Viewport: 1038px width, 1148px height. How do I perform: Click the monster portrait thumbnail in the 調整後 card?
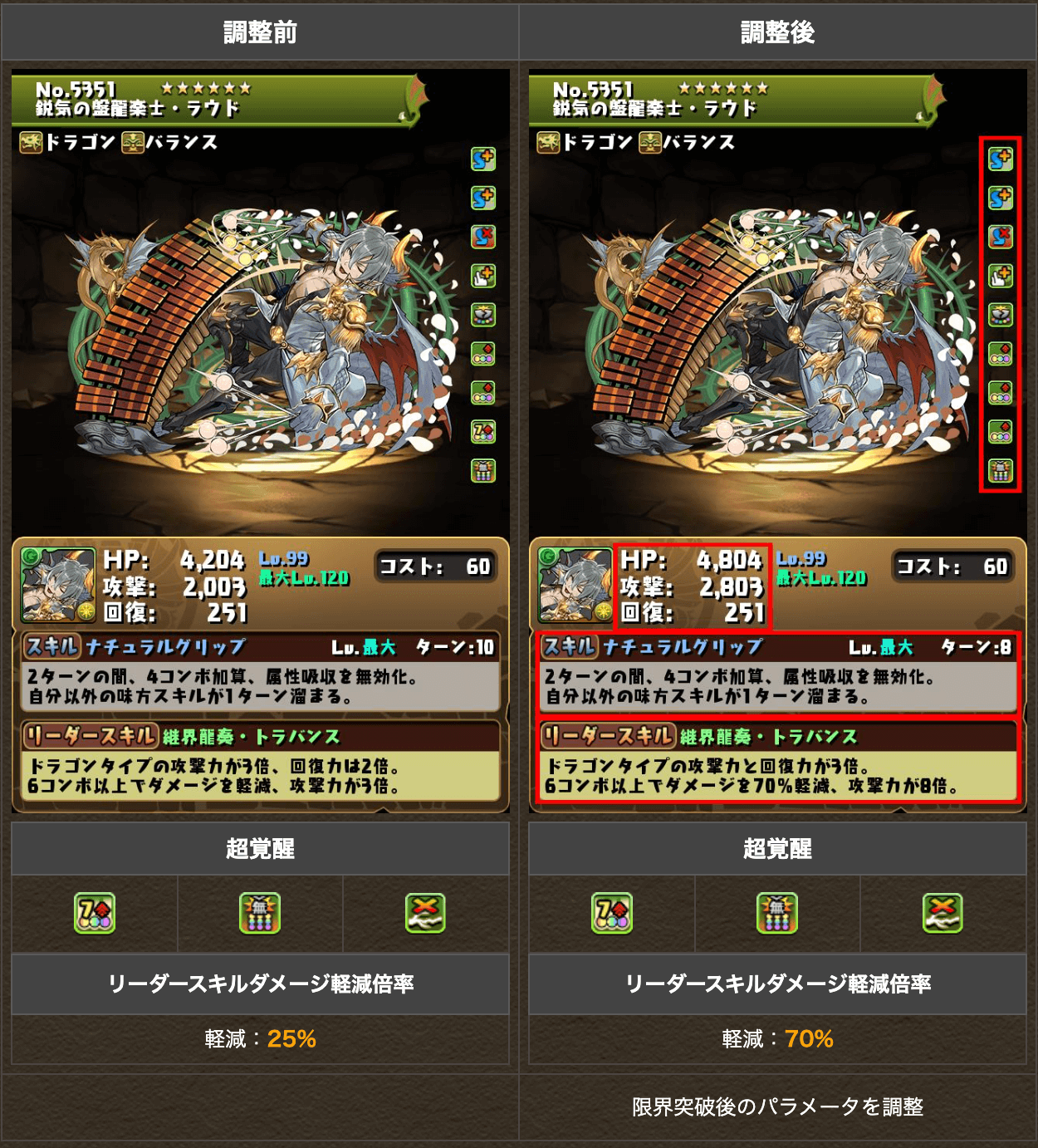click(x=575, y=585)
